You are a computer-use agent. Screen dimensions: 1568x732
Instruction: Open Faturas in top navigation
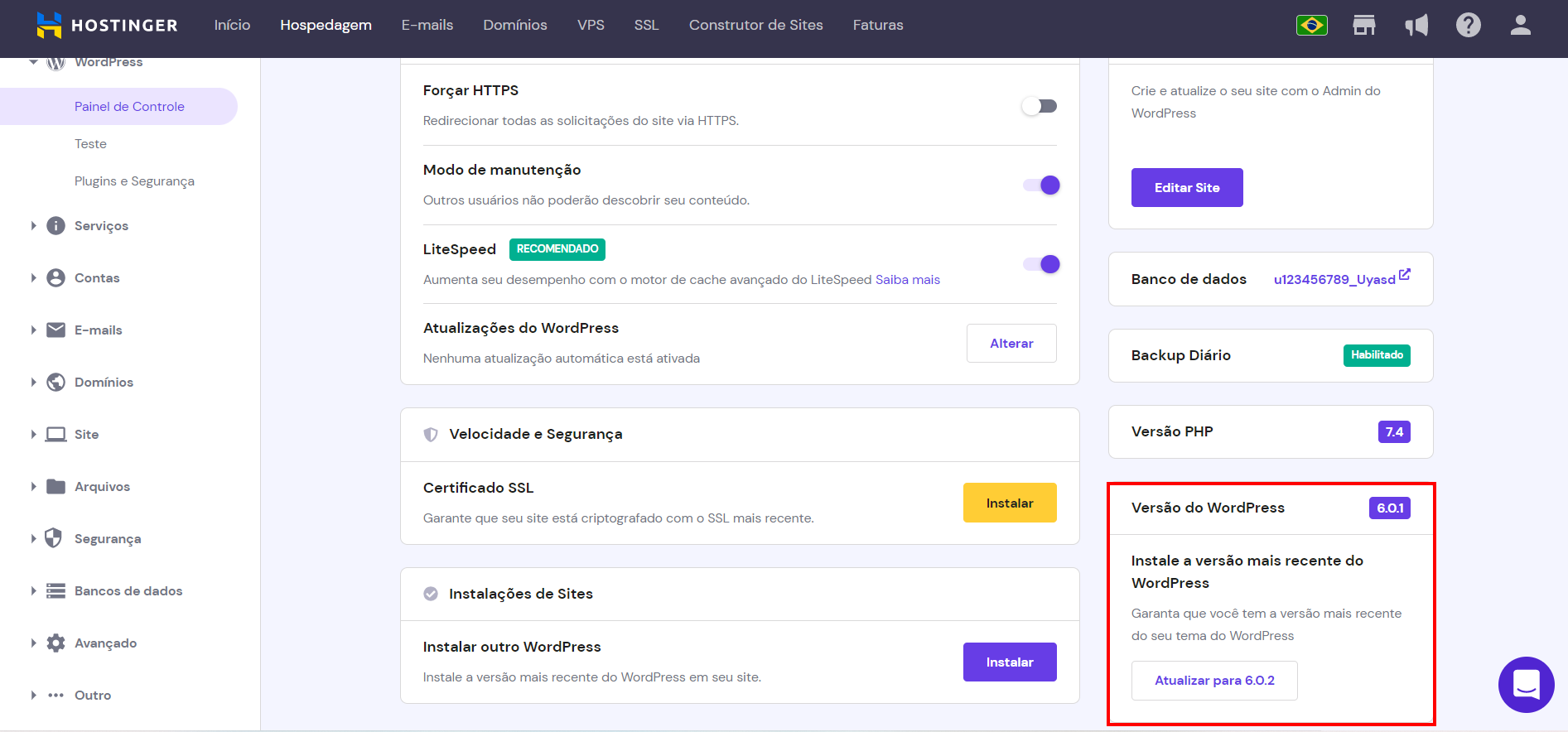click(x=878, y=25)
